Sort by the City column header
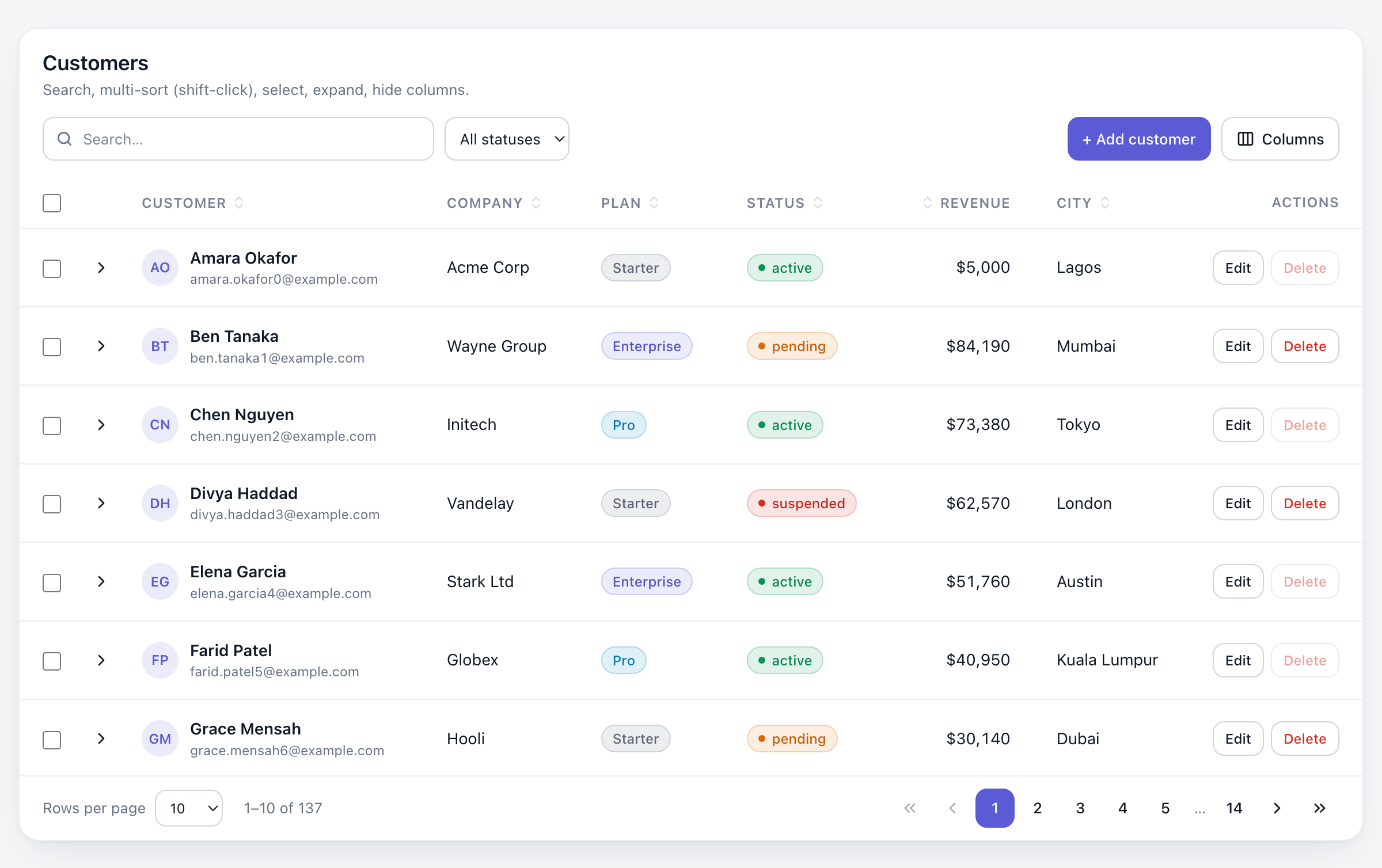The image size is (1382, 868). pyautogui.click(x=1083, y=203)
